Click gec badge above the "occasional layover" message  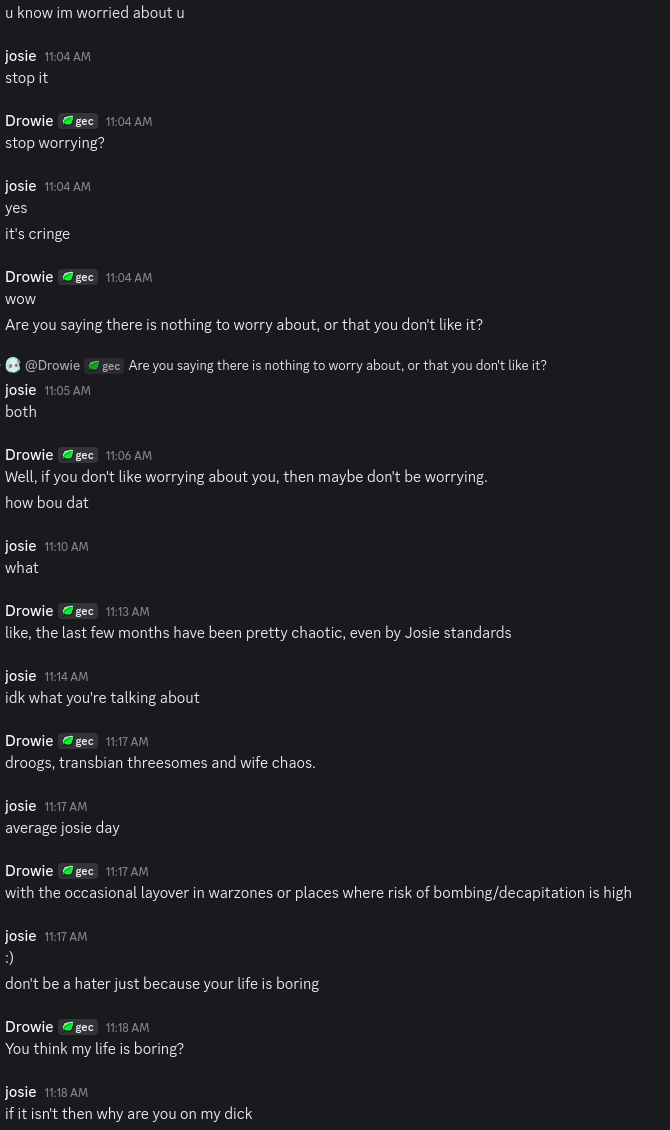click(x=78, y=872)
